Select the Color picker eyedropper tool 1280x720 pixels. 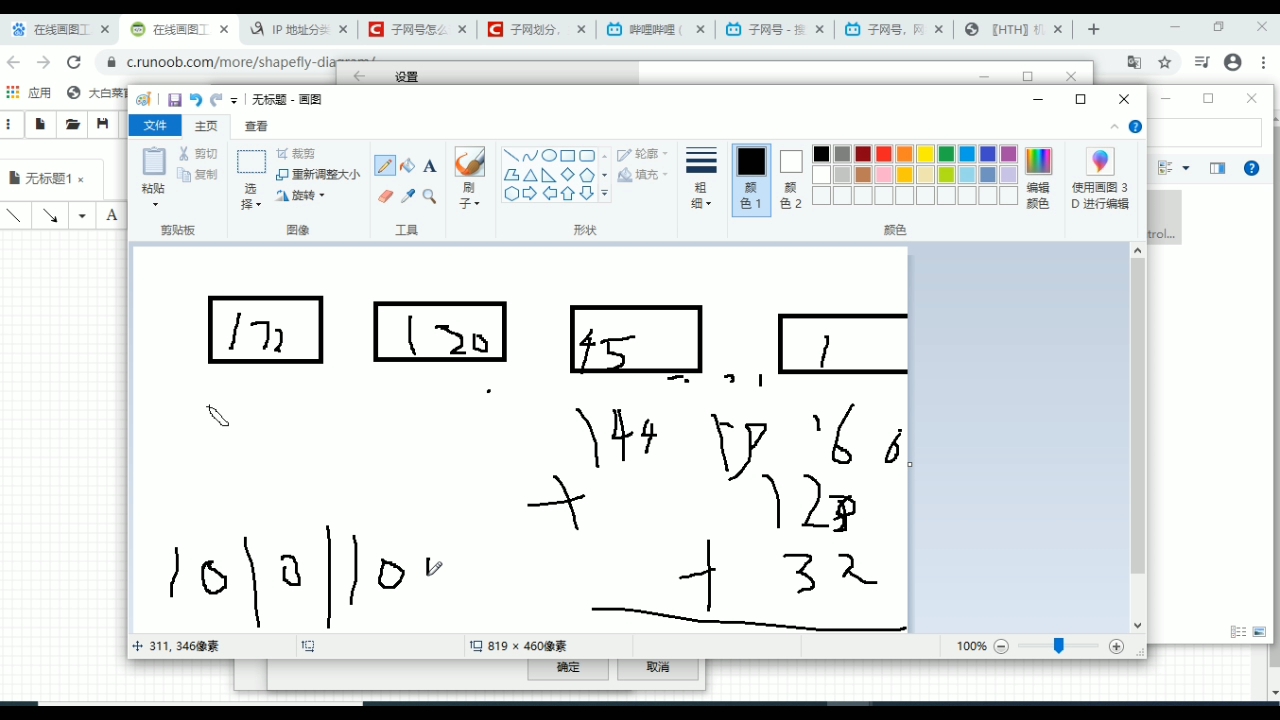pyautogui.click(x=407, y=196)
